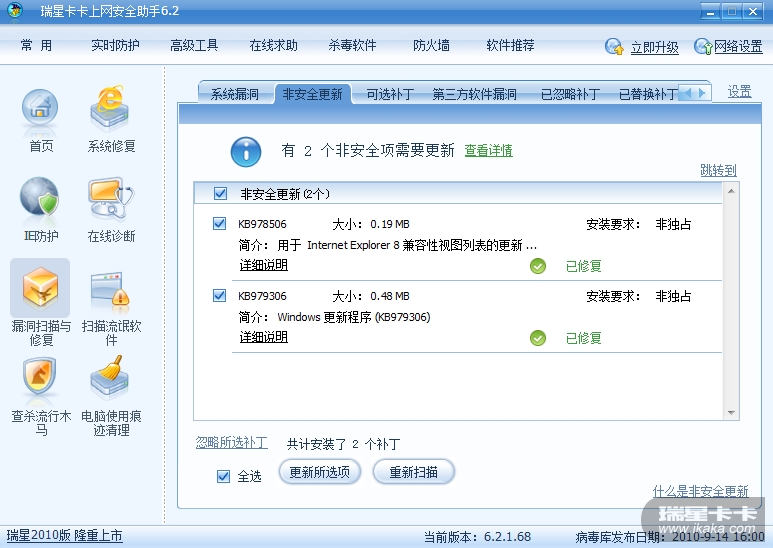
Task: Uncheck the KB979306 update checkbox
Action: coord(219,296)
